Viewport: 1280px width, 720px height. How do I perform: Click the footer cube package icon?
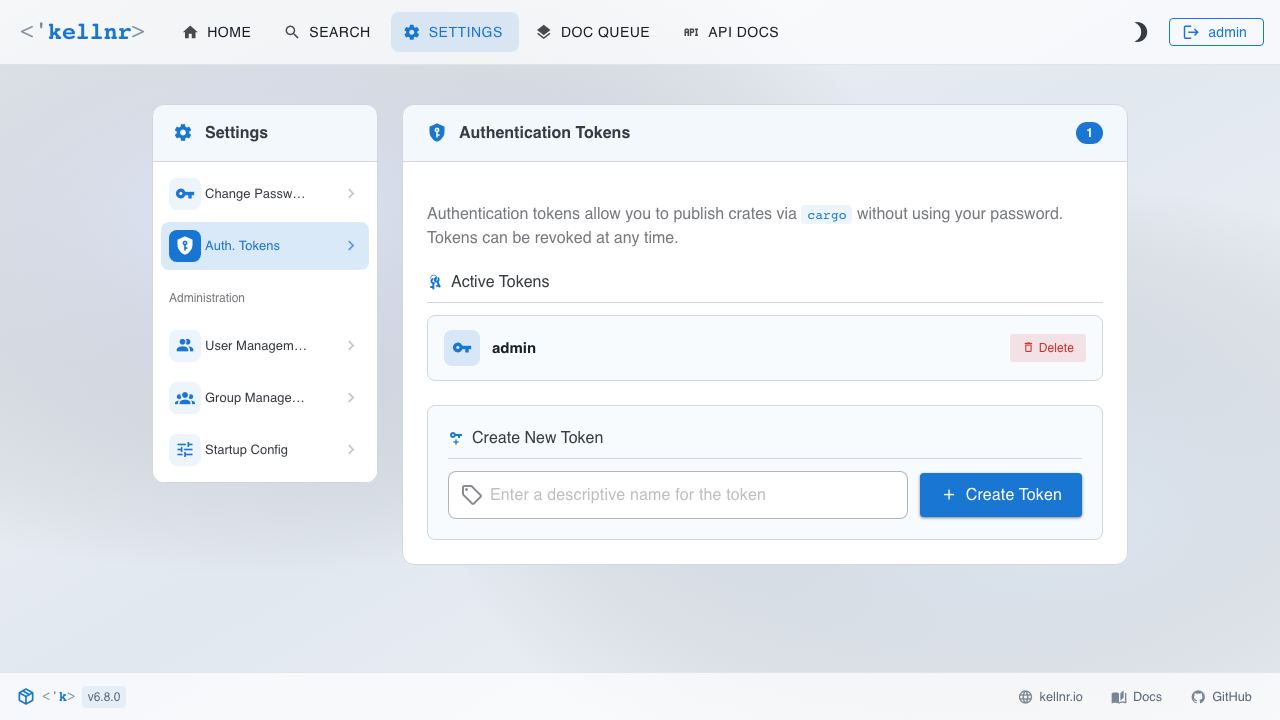26,697
